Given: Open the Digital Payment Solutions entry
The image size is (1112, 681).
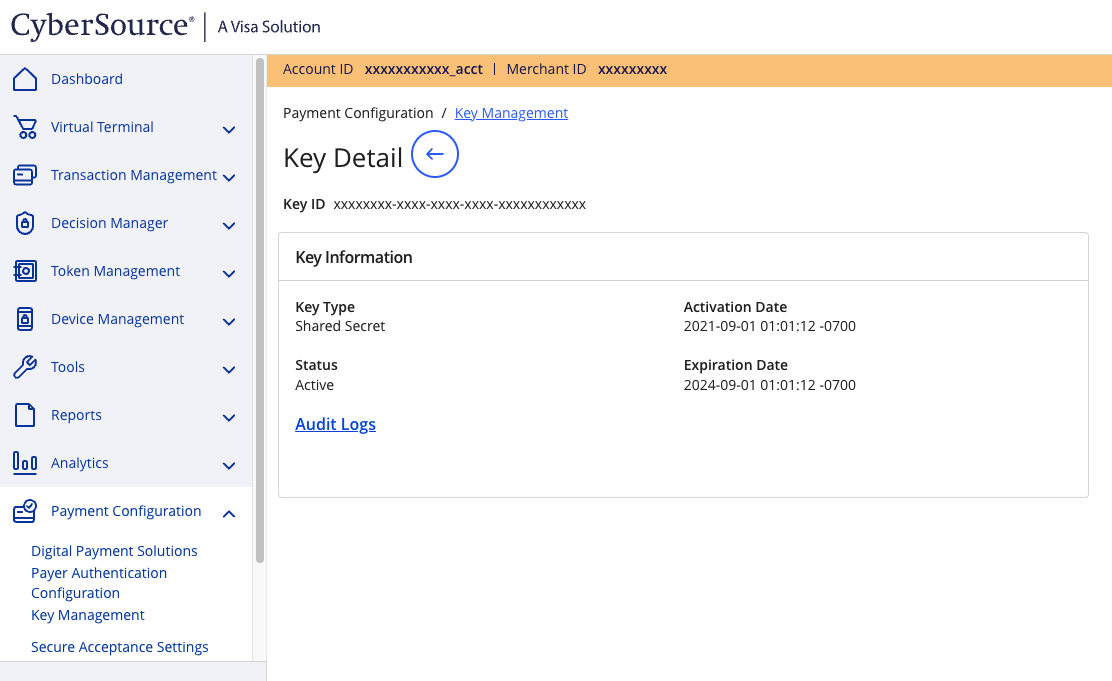Looking at the screenshot, I should tap(114, 550).
